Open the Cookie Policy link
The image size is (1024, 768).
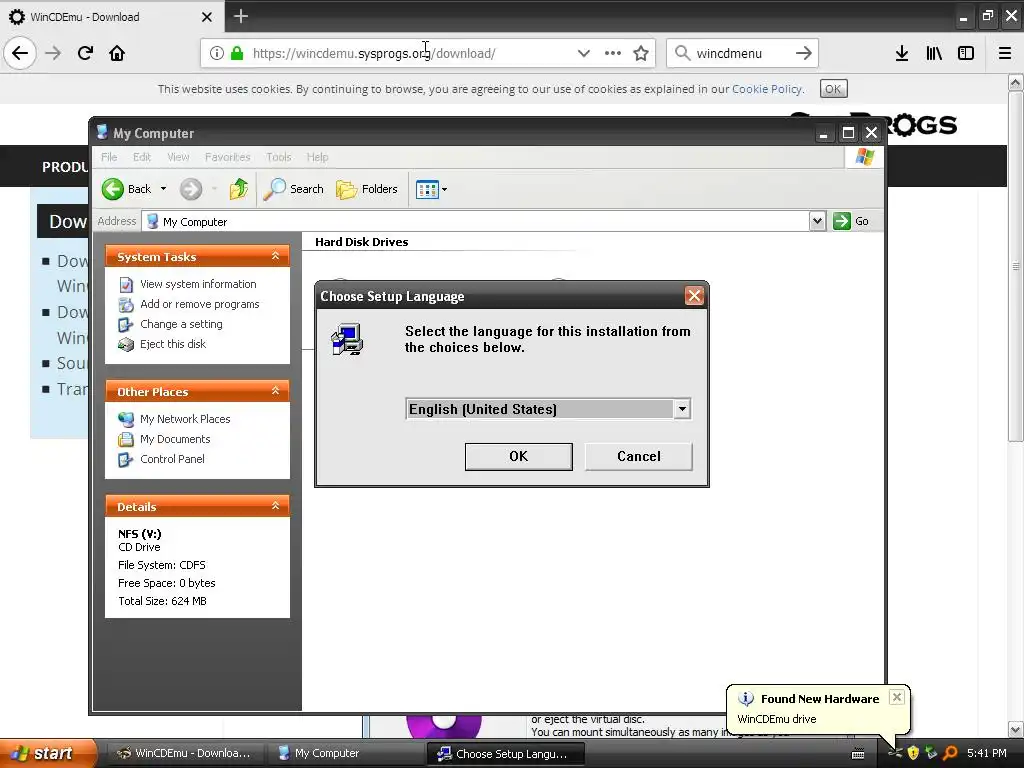coord(767,89)
